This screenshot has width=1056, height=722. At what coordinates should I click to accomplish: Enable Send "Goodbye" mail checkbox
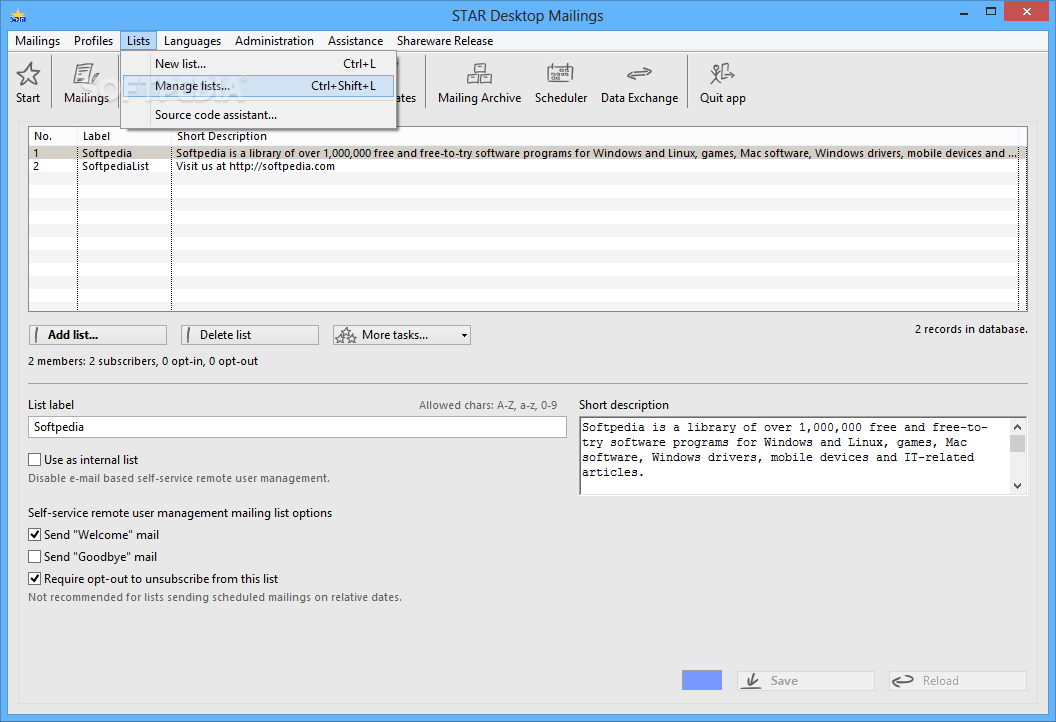tap(34, 557)
